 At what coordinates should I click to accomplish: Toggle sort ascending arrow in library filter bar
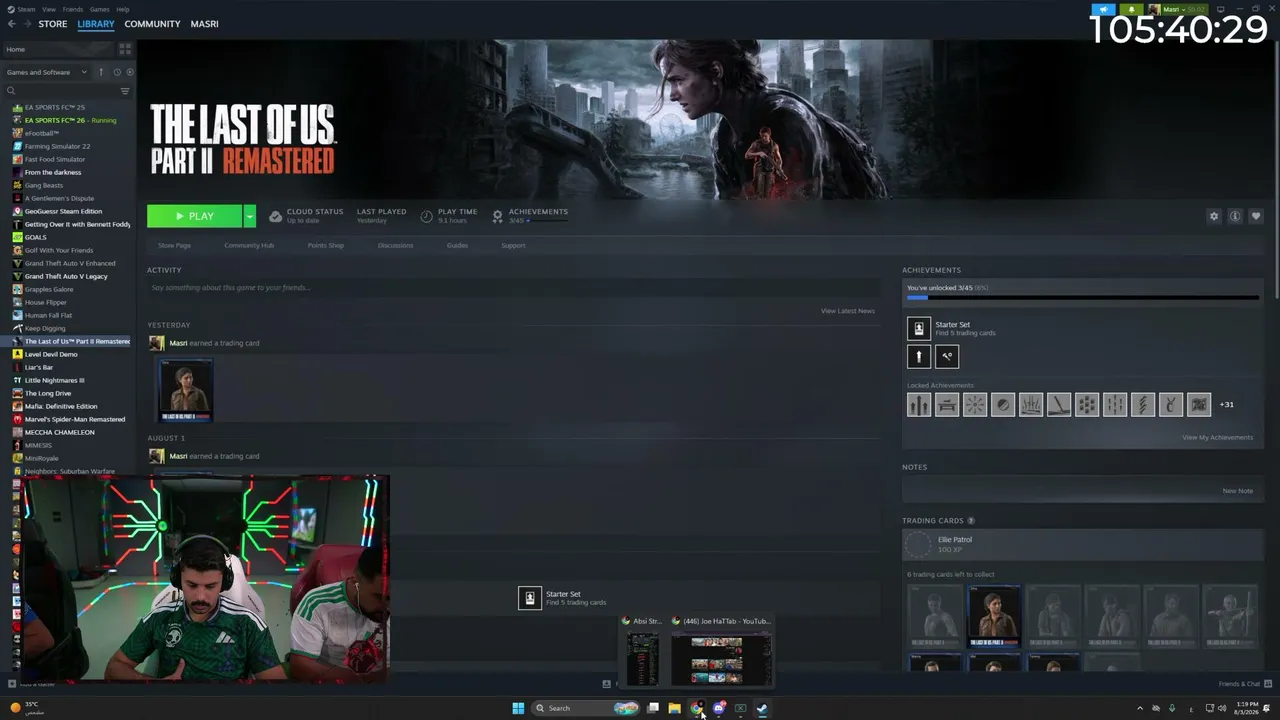pyautogui.click(x=101, y=72)
